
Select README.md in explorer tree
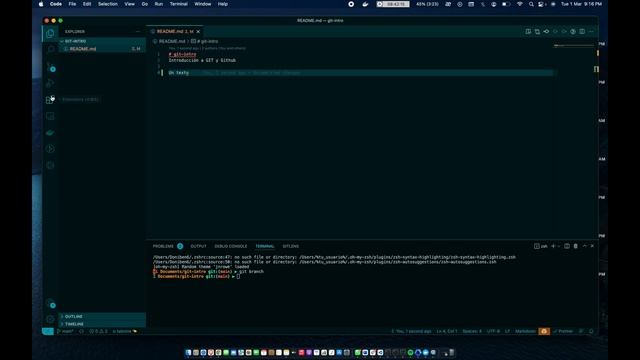point(102,49)
